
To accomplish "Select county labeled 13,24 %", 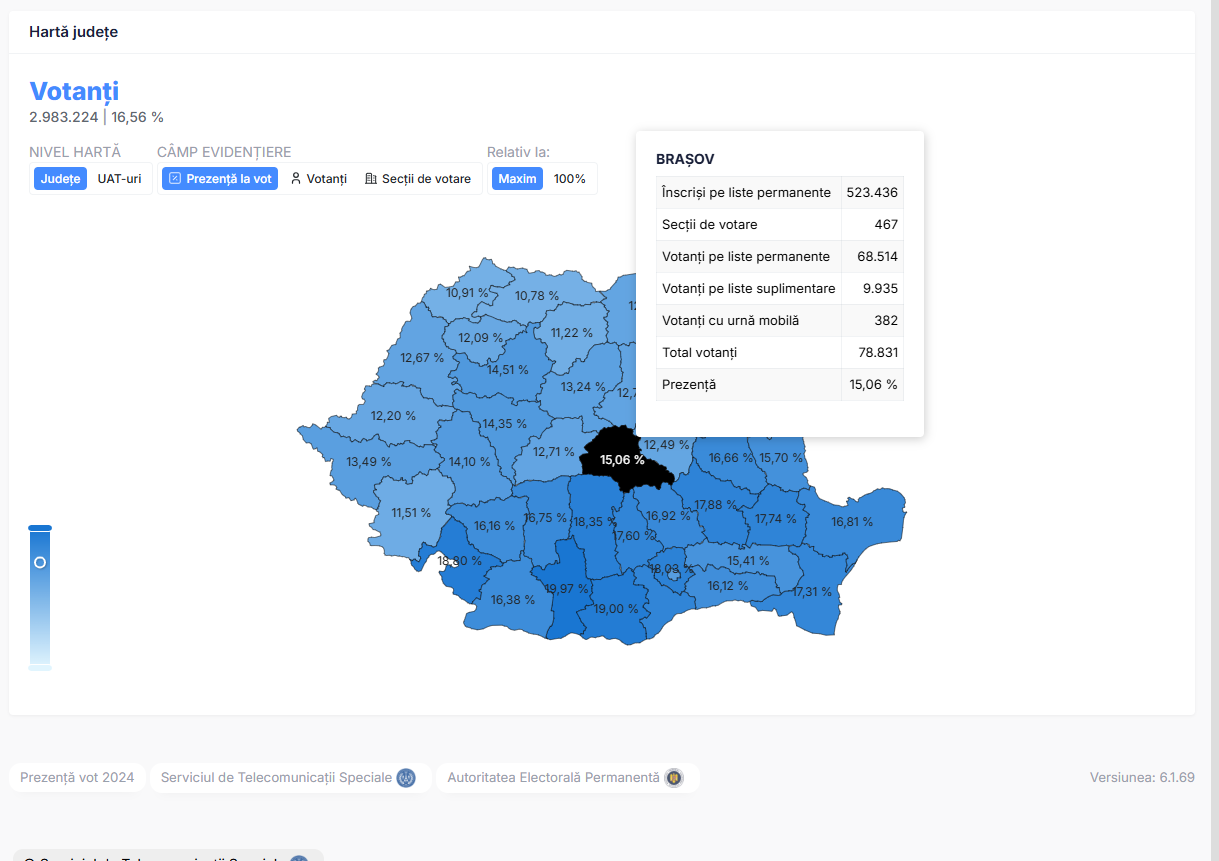I will point(583,386).
